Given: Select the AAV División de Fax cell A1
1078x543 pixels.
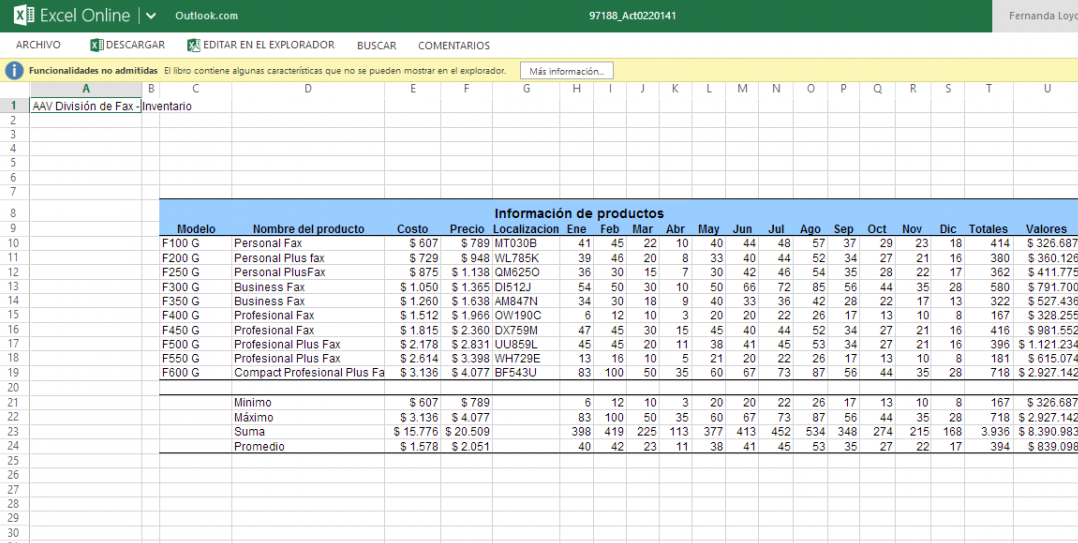Looking at the screenshot, I should click(86, 105).
